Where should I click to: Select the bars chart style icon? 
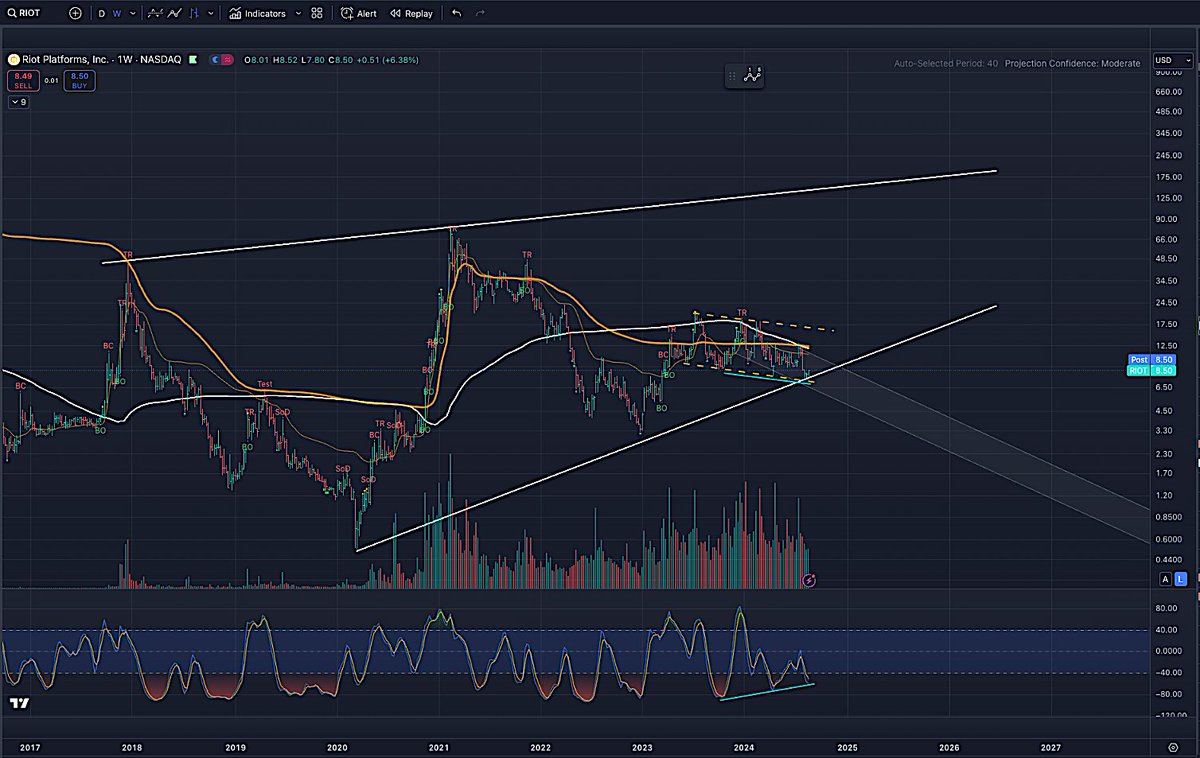tap(195, 14)
